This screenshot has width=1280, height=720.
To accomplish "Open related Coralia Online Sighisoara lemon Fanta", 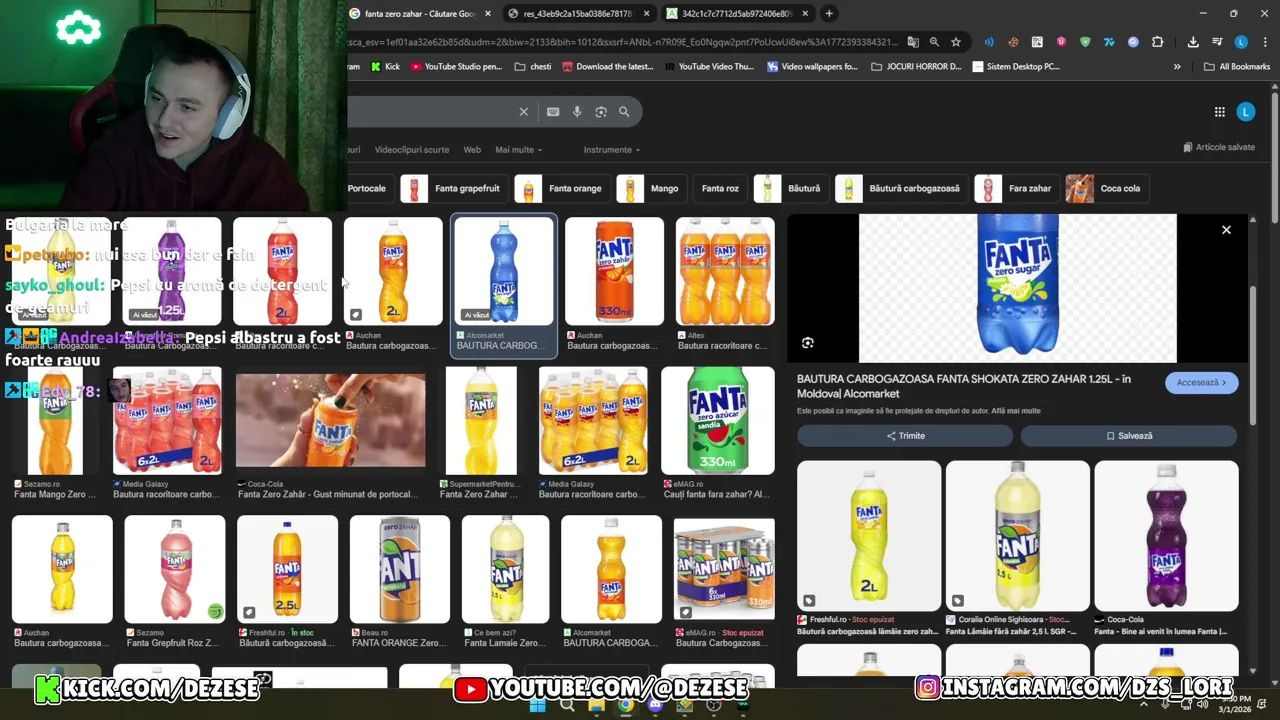I will tap(1017, 536).
